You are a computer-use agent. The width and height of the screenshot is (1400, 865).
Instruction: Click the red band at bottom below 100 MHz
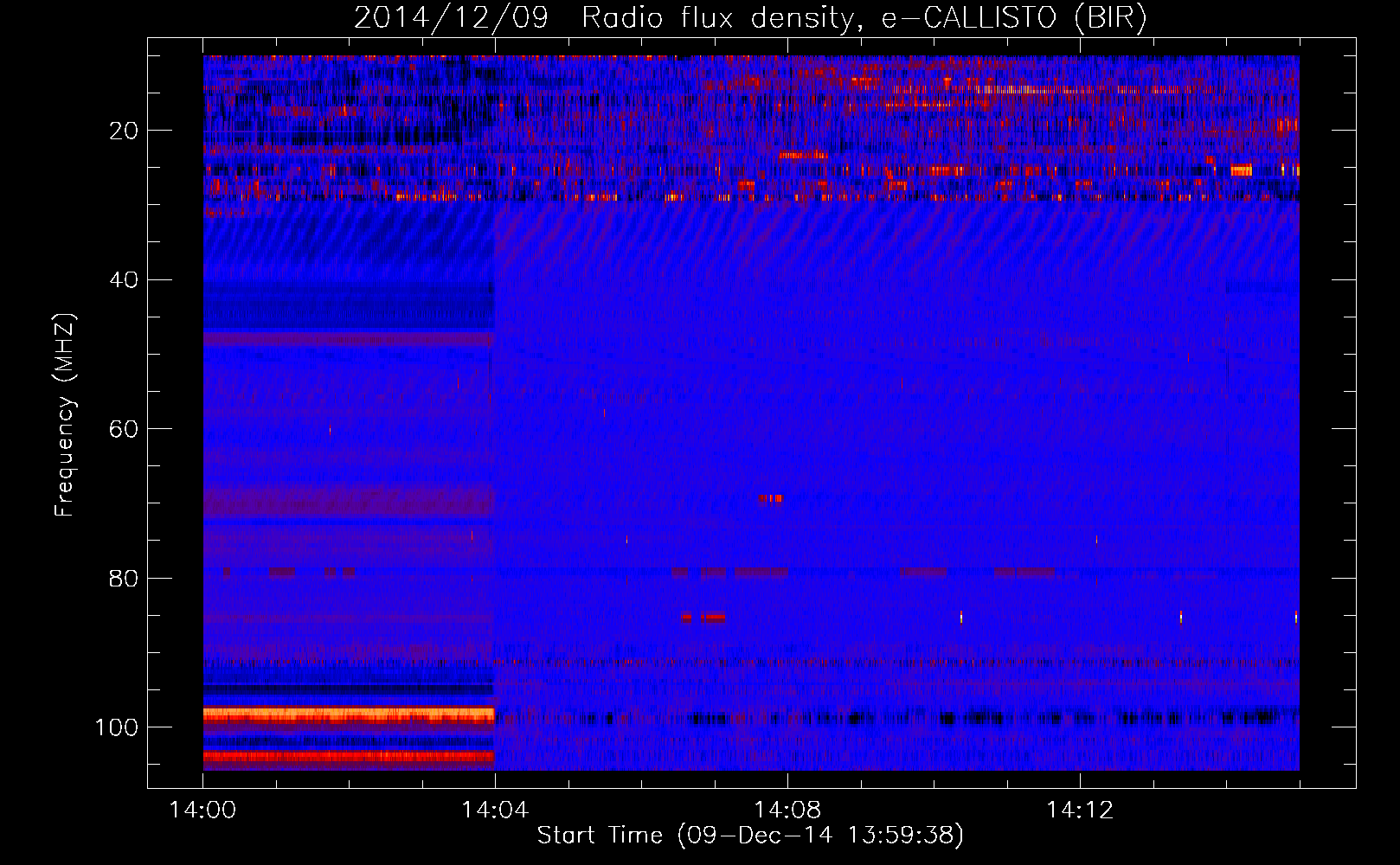(349, 756)
